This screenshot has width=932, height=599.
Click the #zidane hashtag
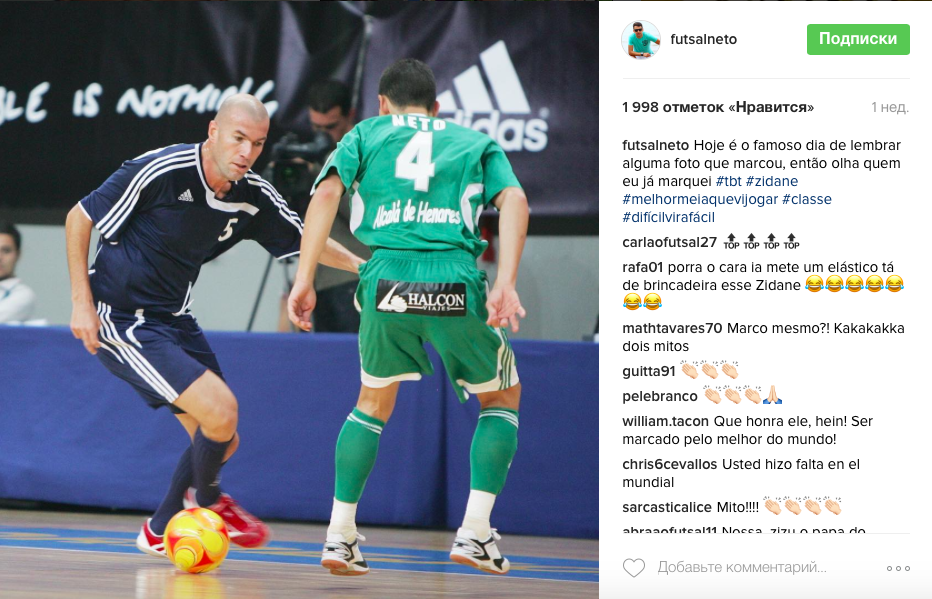click(x=772, y=181)
